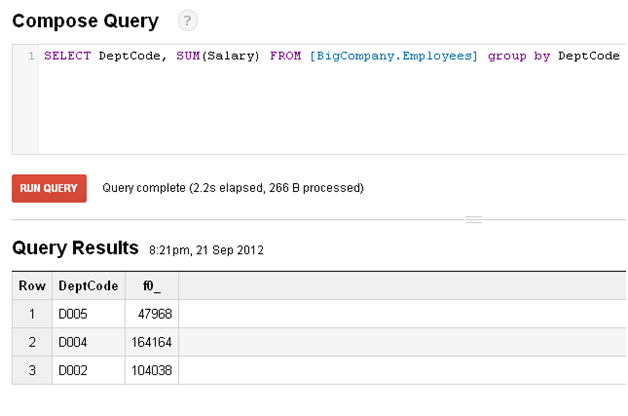Click the f0_ column header
The height and width of the screenshot is (416, 628).
(152, 286)
